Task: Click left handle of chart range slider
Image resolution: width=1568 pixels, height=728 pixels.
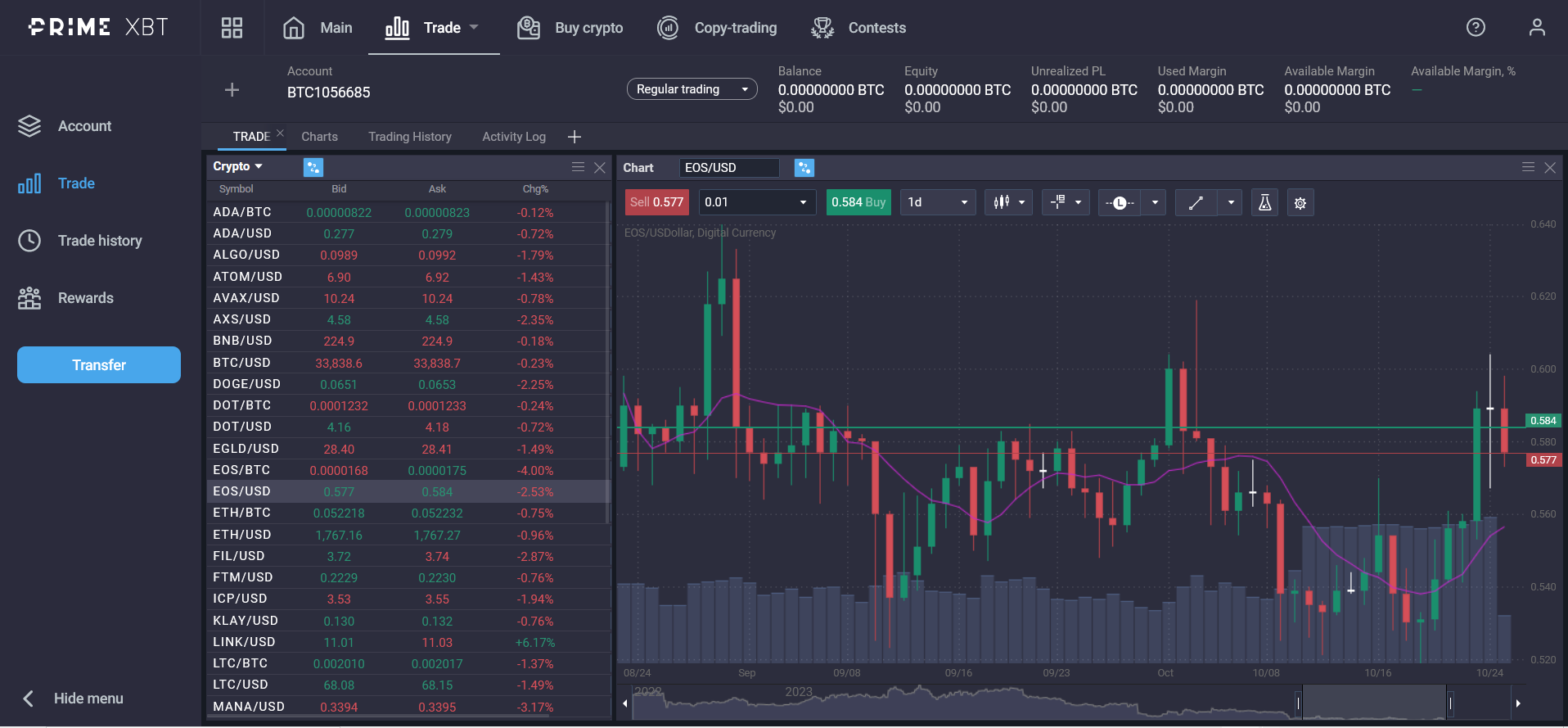Action: tap(1299, 703)
